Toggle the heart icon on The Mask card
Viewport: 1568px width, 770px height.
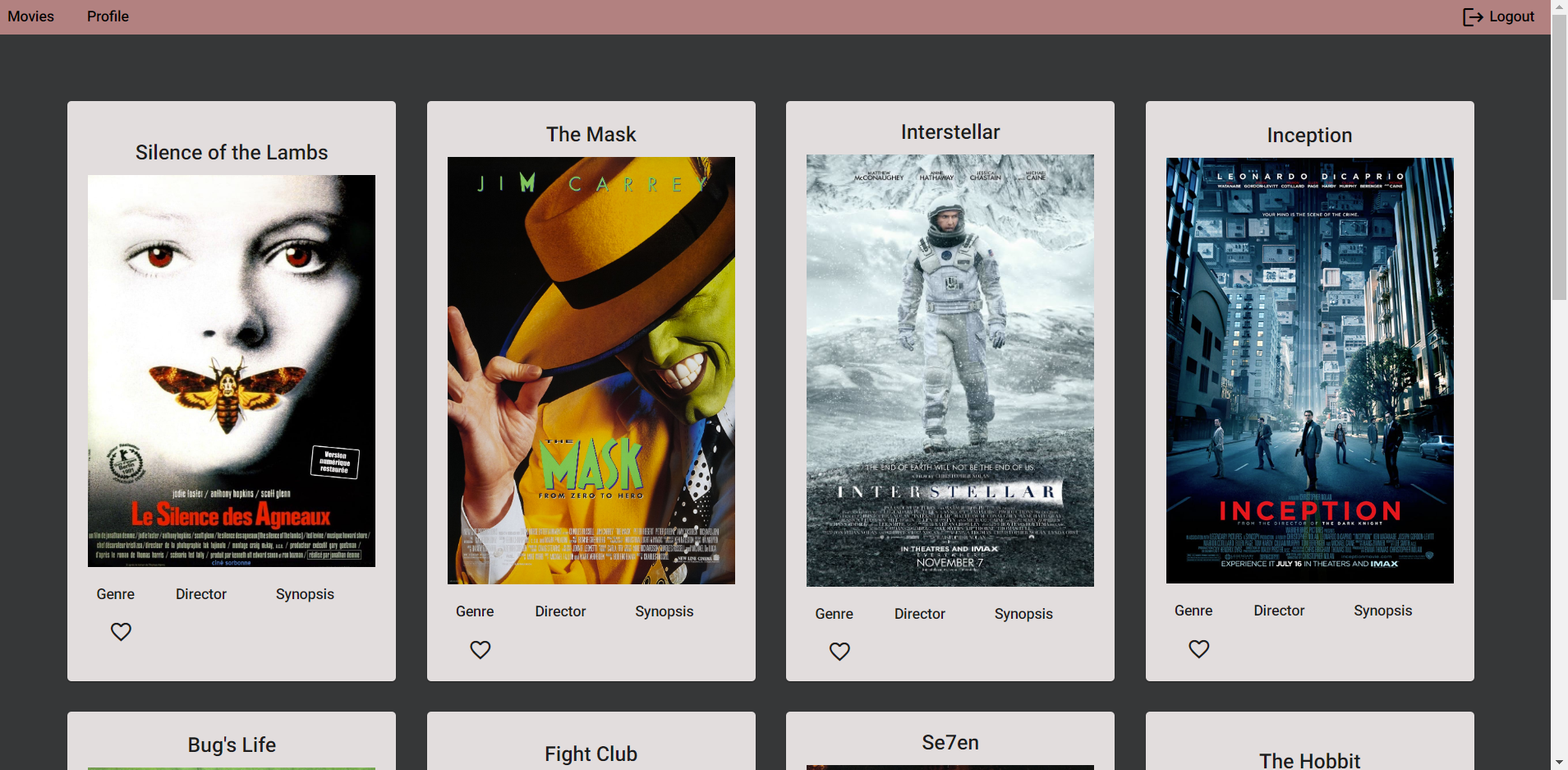click(481, 650)
